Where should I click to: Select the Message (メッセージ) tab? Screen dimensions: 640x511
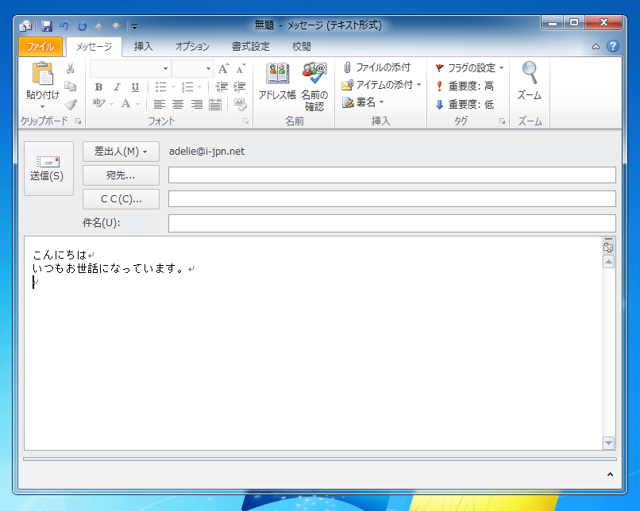pyautogui.click(x=94, y=47)
